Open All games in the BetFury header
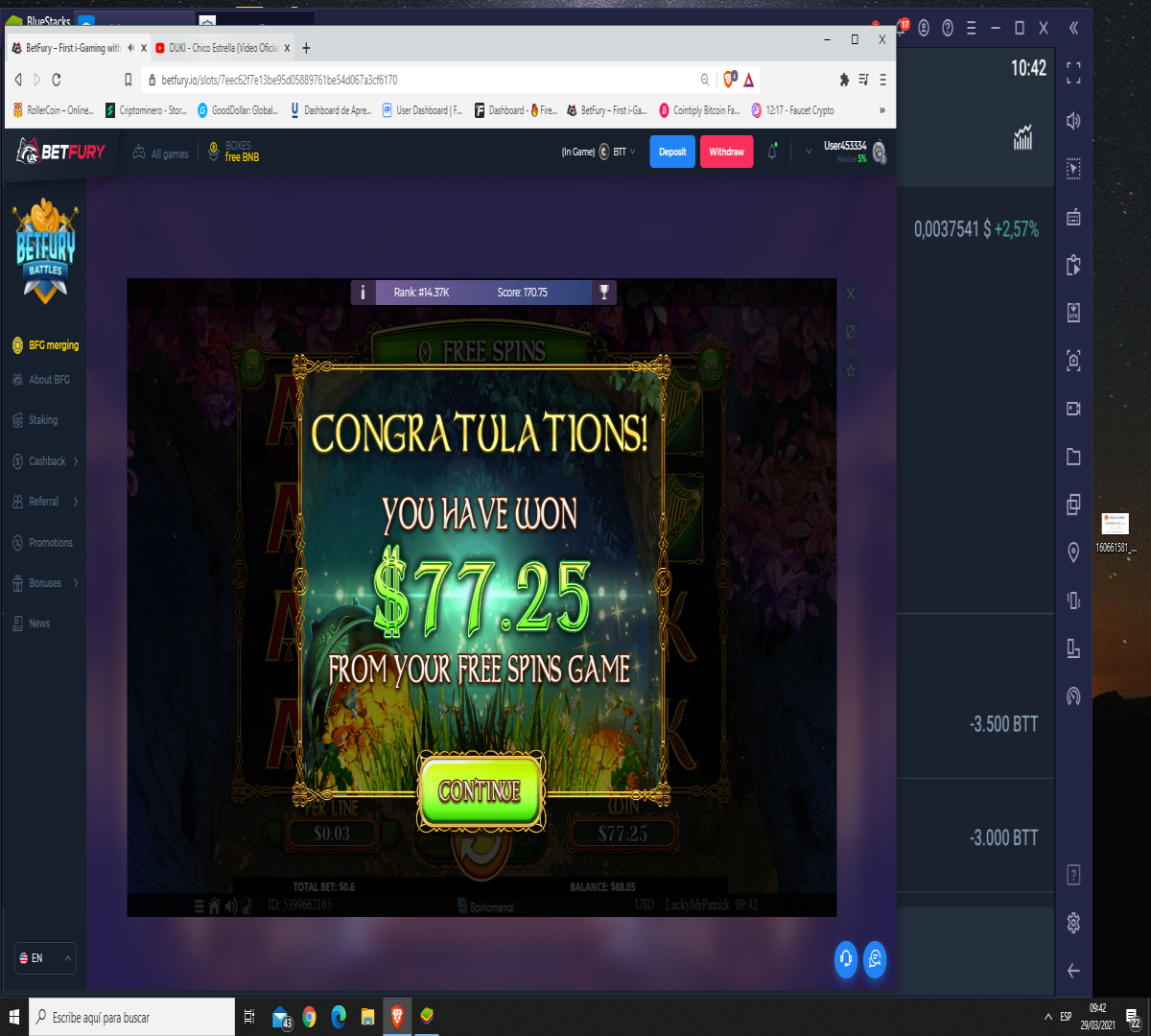Image resolution: width=1151 pixels, height=1036 pixels. click(x=160, y=153)
